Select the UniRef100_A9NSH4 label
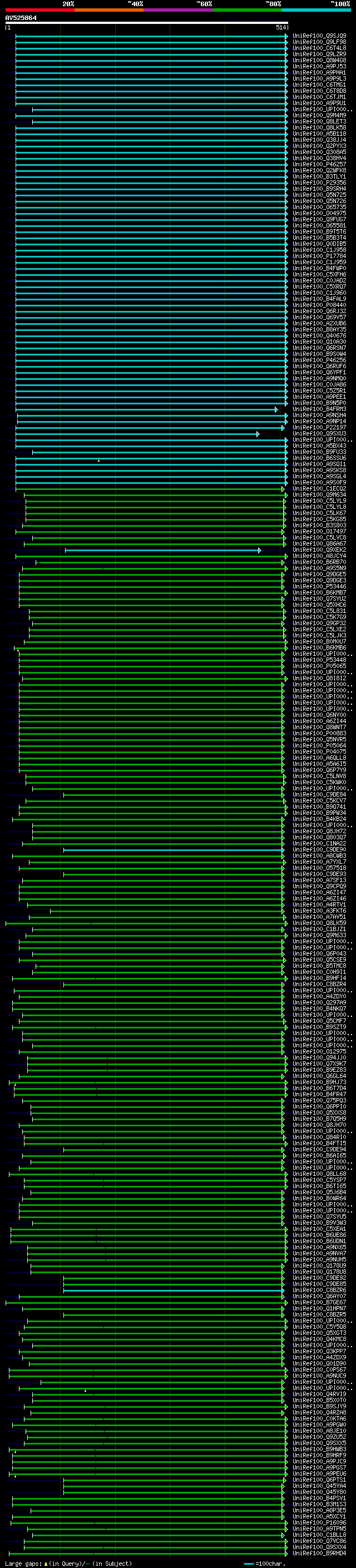 (319, 415)
